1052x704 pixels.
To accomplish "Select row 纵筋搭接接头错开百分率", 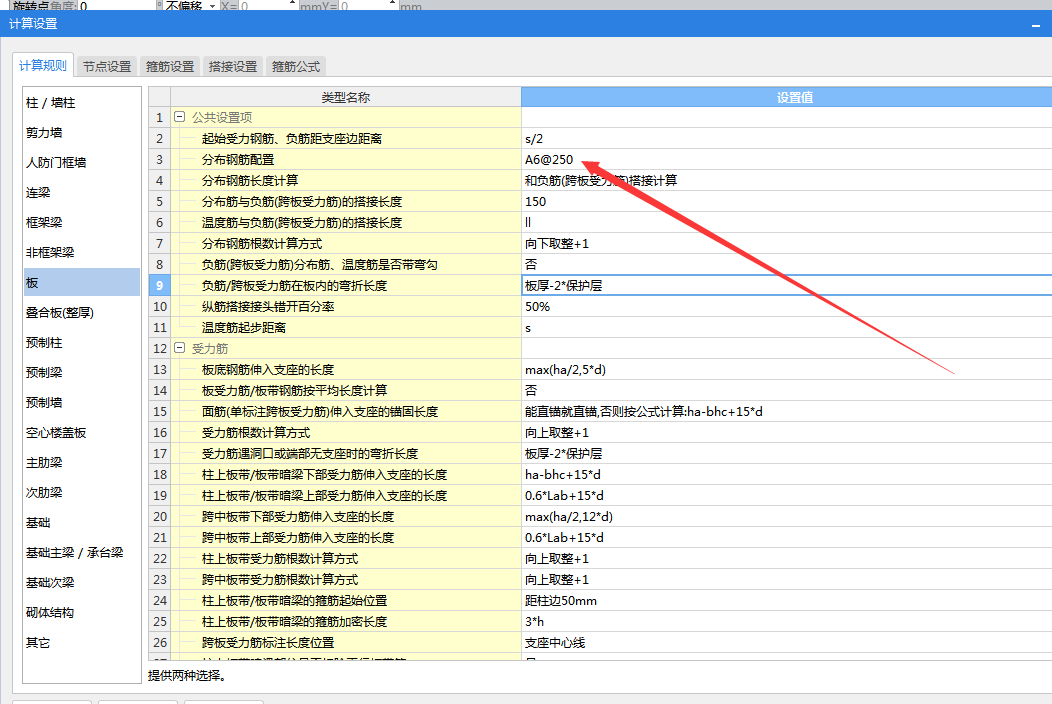I will [346, 306].
